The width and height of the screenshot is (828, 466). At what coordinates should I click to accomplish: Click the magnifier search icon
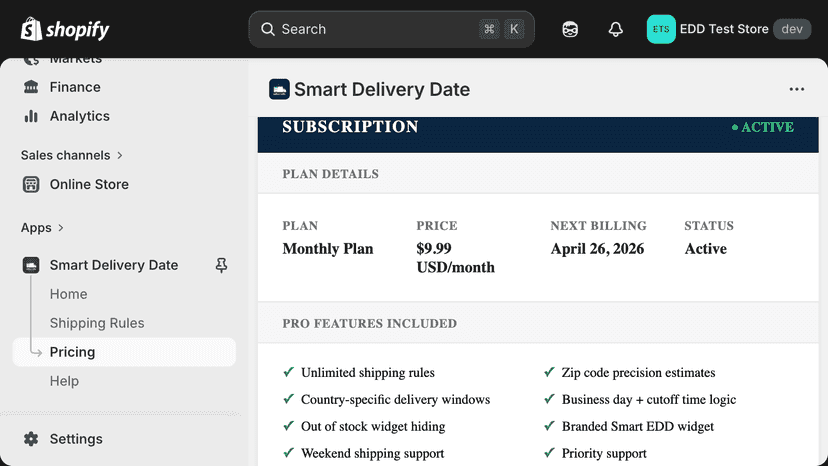pos(268,29)
